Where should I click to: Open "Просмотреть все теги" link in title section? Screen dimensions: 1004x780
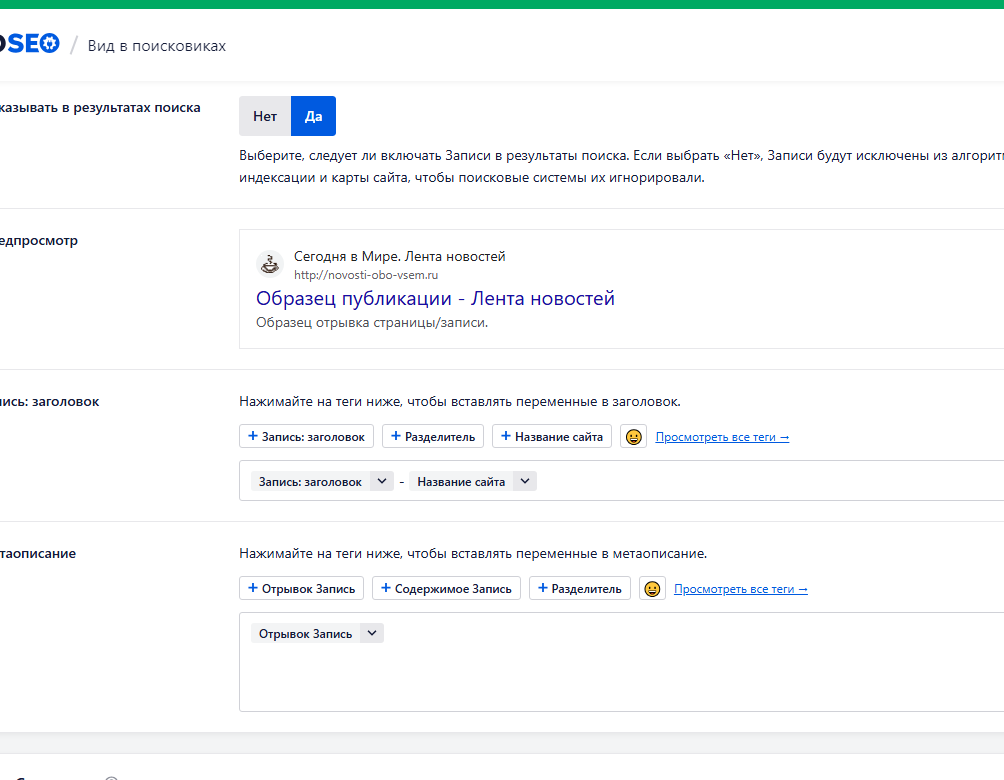722,437
